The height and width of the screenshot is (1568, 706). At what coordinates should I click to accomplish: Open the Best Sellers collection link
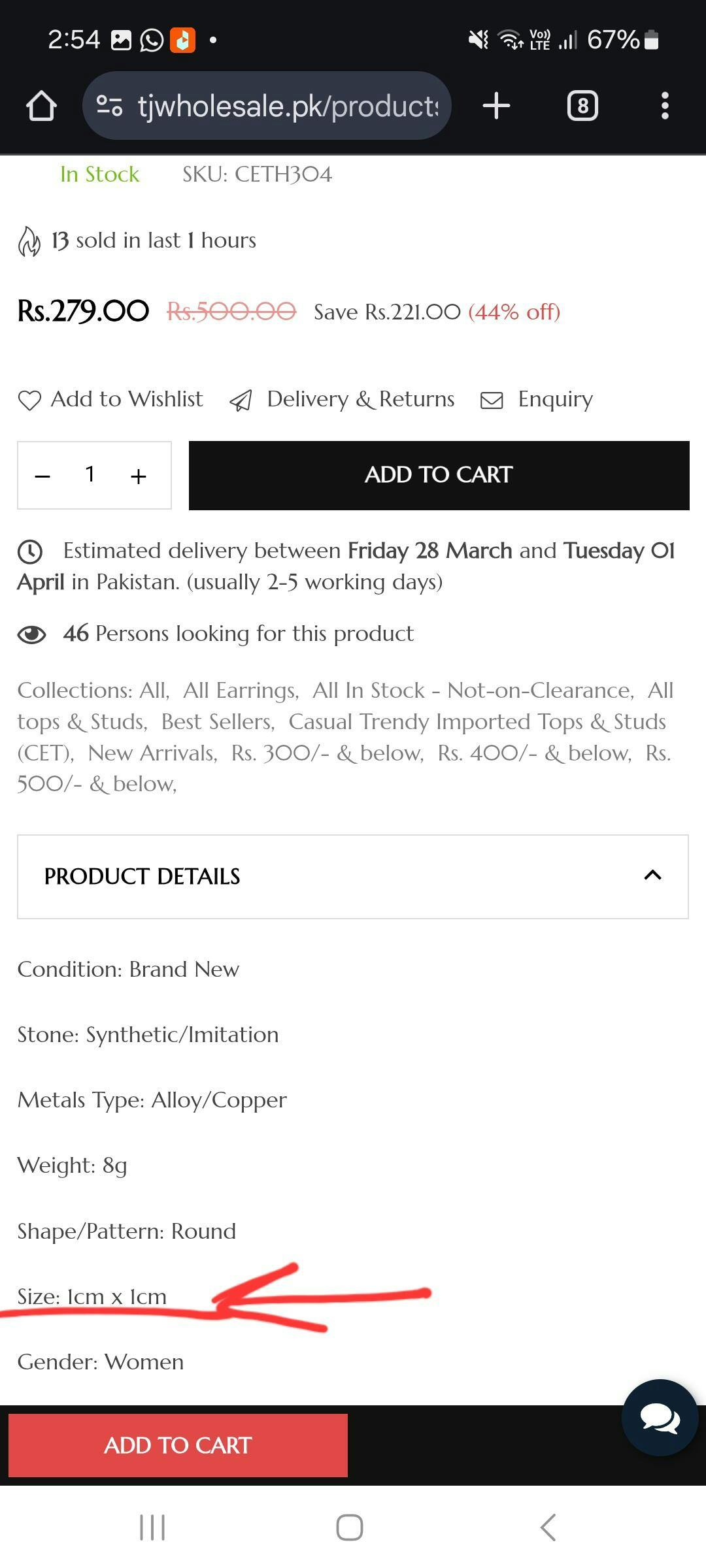coord(216,722)
